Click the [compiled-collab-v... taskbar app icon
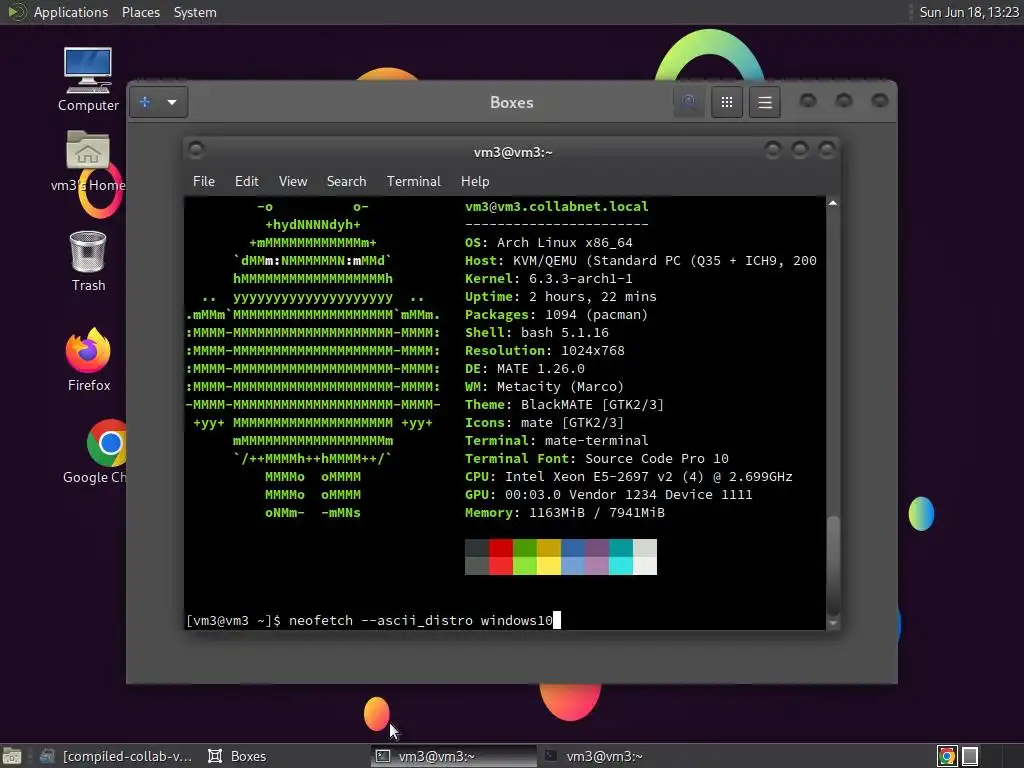Screen dimensions: 1024x768 tap(47, 756)
